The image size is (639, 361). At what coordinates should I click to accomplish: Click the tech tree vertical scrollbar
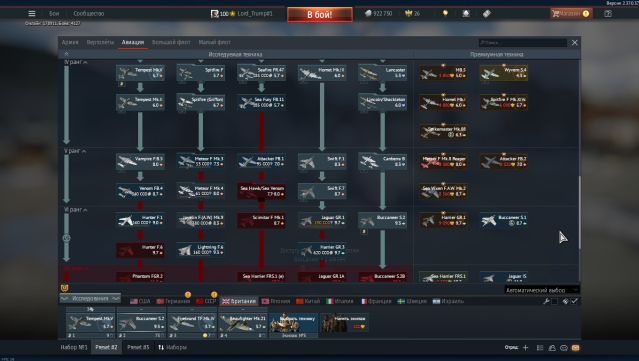pos(579,212)
